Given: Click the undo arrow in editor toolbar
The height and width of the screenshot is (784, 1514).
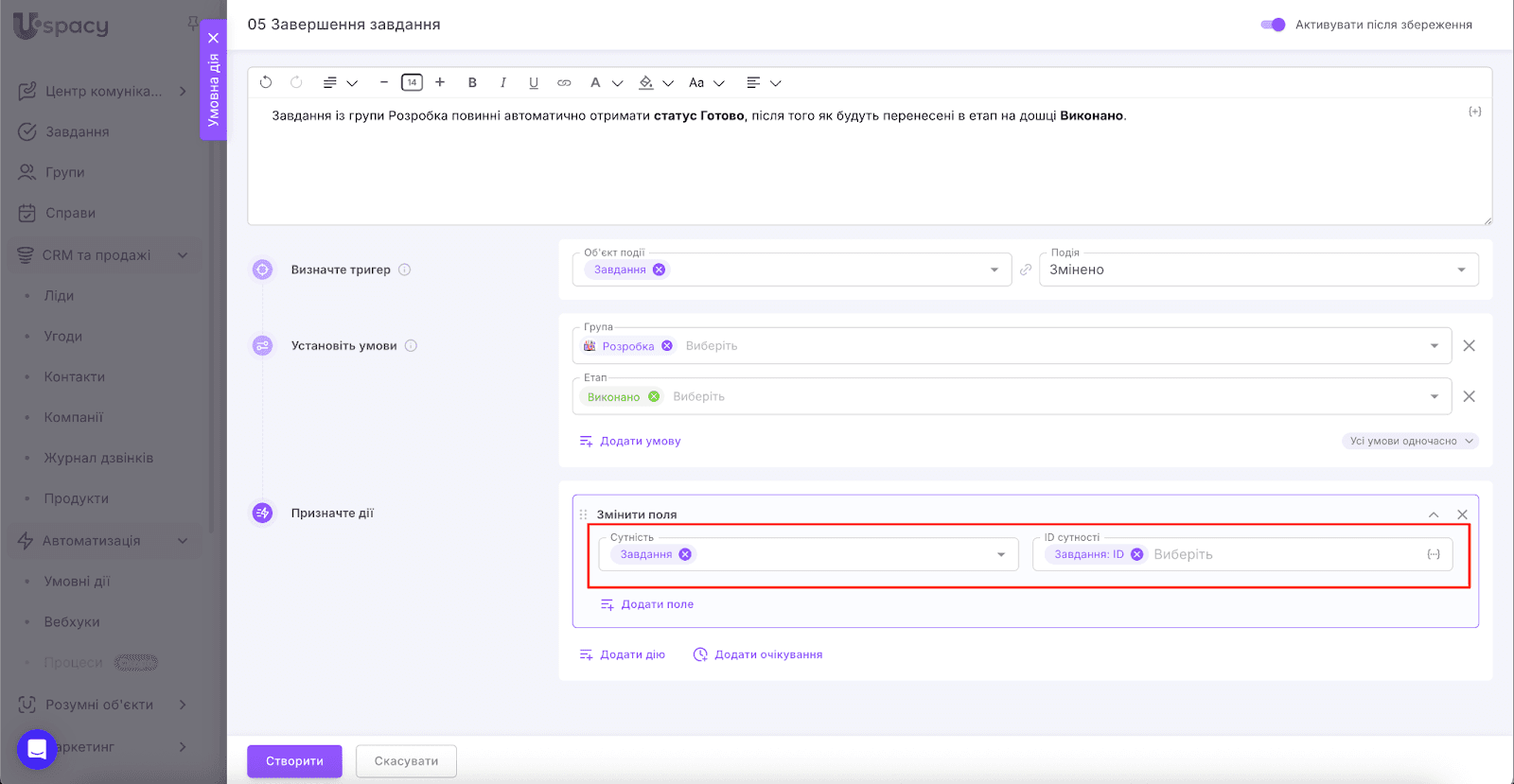Looking at the screenshot, I should 266,83.
